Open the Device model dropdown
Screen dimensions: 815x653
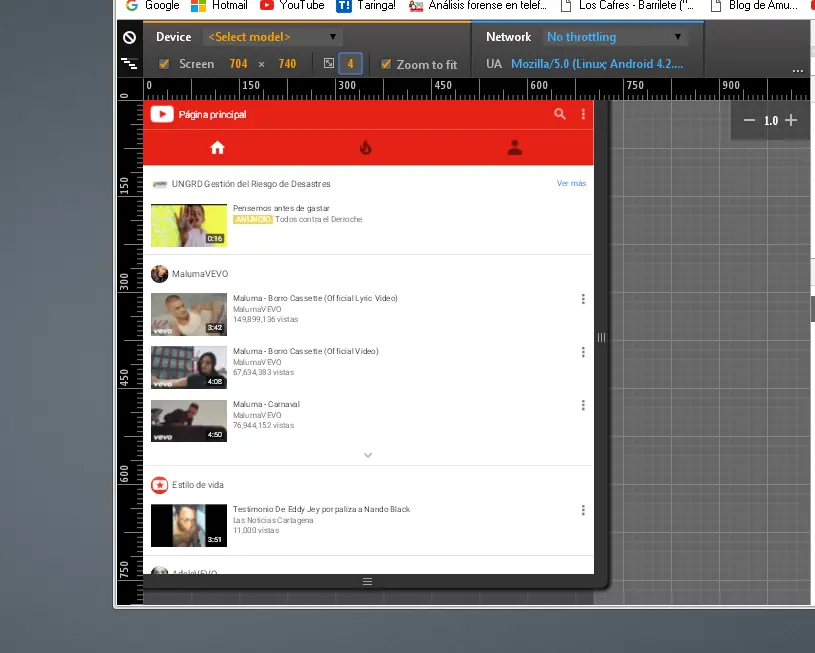click(272, 37)
